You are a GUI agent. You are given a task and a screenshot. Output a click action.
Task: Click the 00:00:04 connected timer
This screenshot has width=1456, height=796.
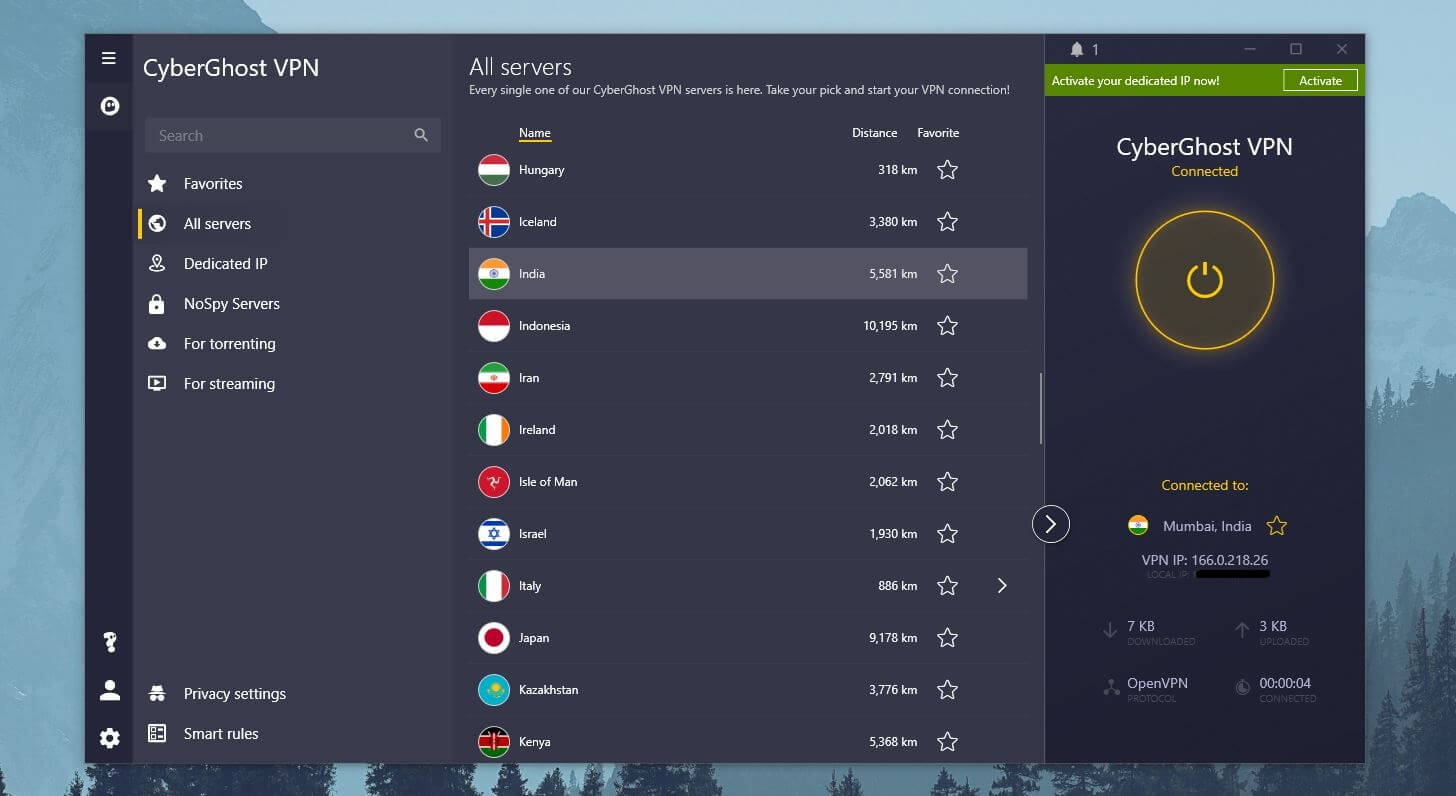(1285, 683)
